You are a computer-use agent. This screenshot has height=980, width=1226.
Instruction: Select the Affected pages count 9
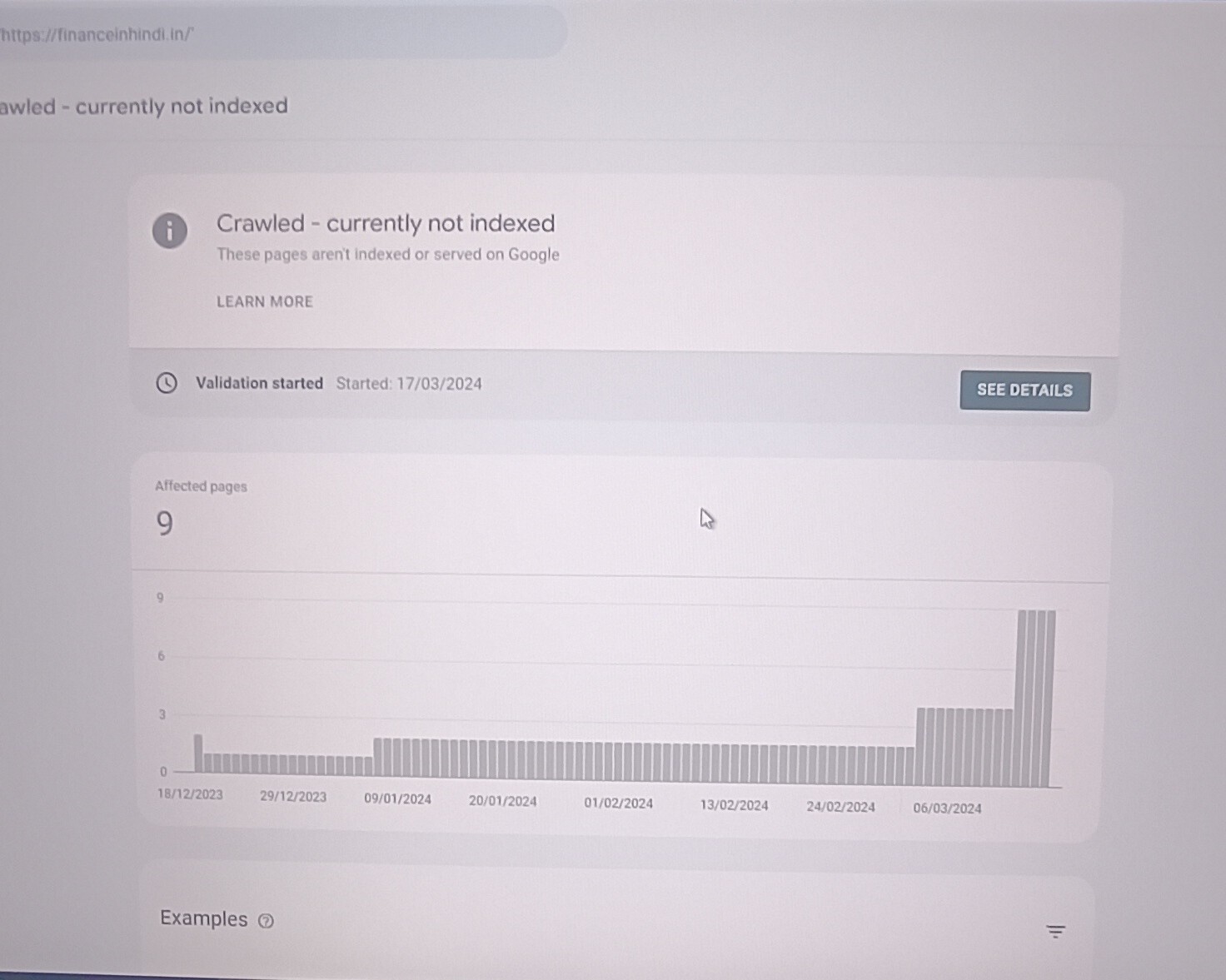tap(165, 524)
